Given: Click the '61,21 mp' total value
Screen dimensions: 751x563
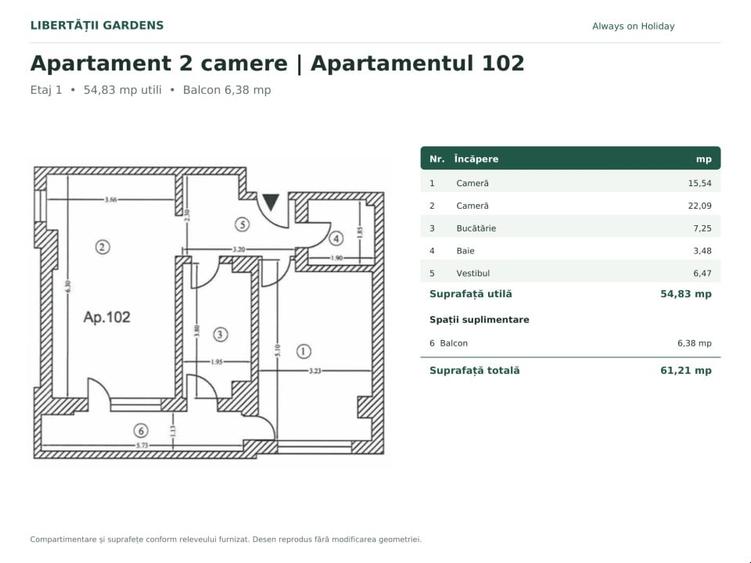Looking at the screenshot, I should pos(686,370).
